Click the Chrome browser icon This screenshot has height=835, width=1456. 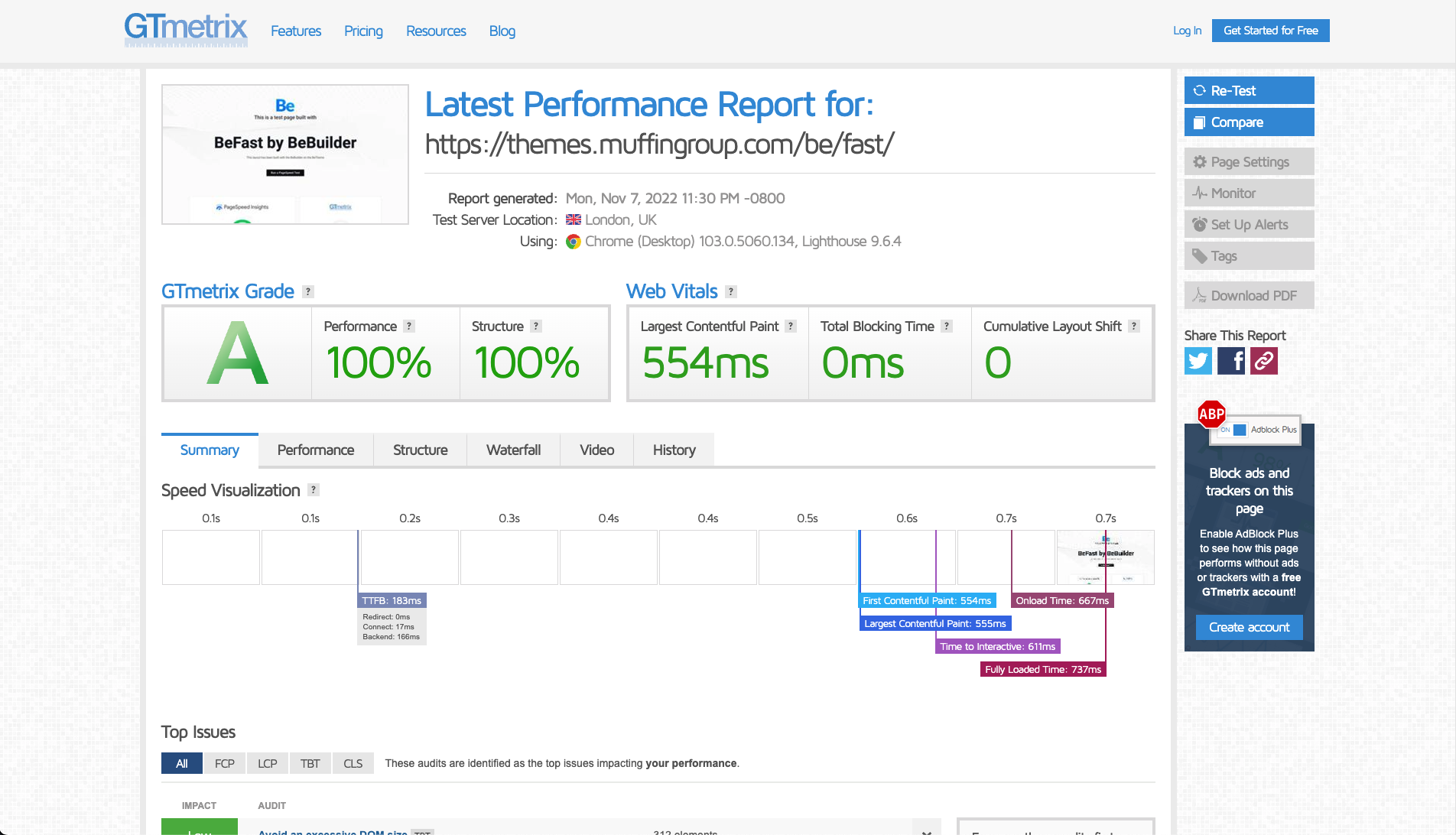click(573, 242)
